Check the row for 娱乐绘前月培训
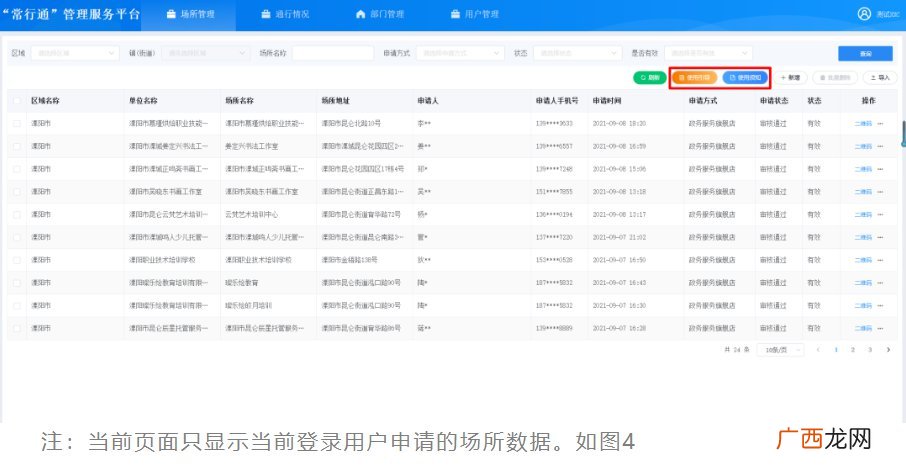Image resolution: width=906 pixels, height=467 pixels. pyautogui.click(x=17, y=305)
